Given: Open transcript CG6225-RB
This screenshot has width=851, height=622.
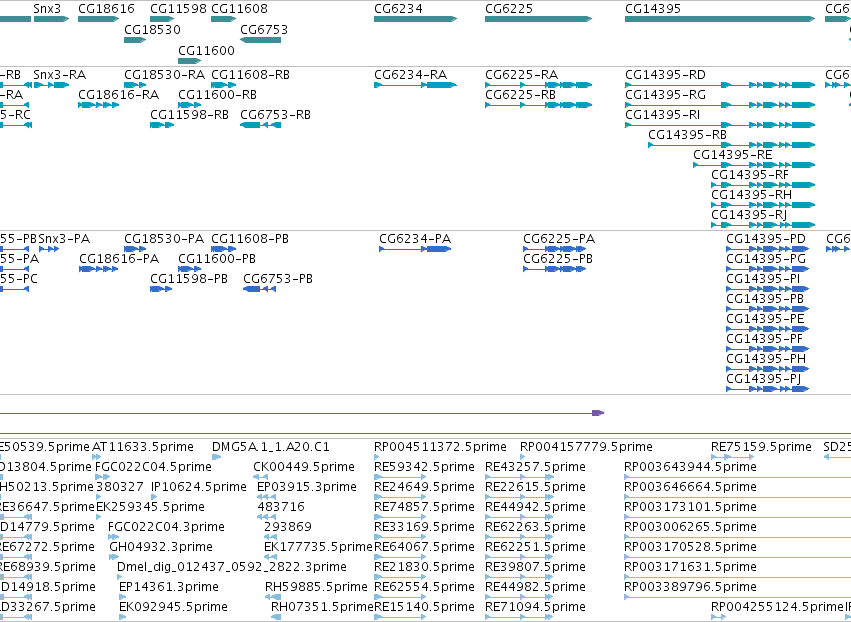Looking at the screenshot, I should click(520, 95).
